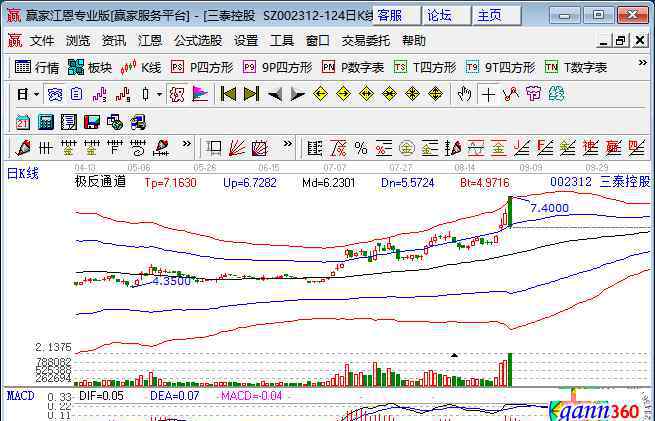Open the T四方形 tool
655x421 pixels.
425,67
